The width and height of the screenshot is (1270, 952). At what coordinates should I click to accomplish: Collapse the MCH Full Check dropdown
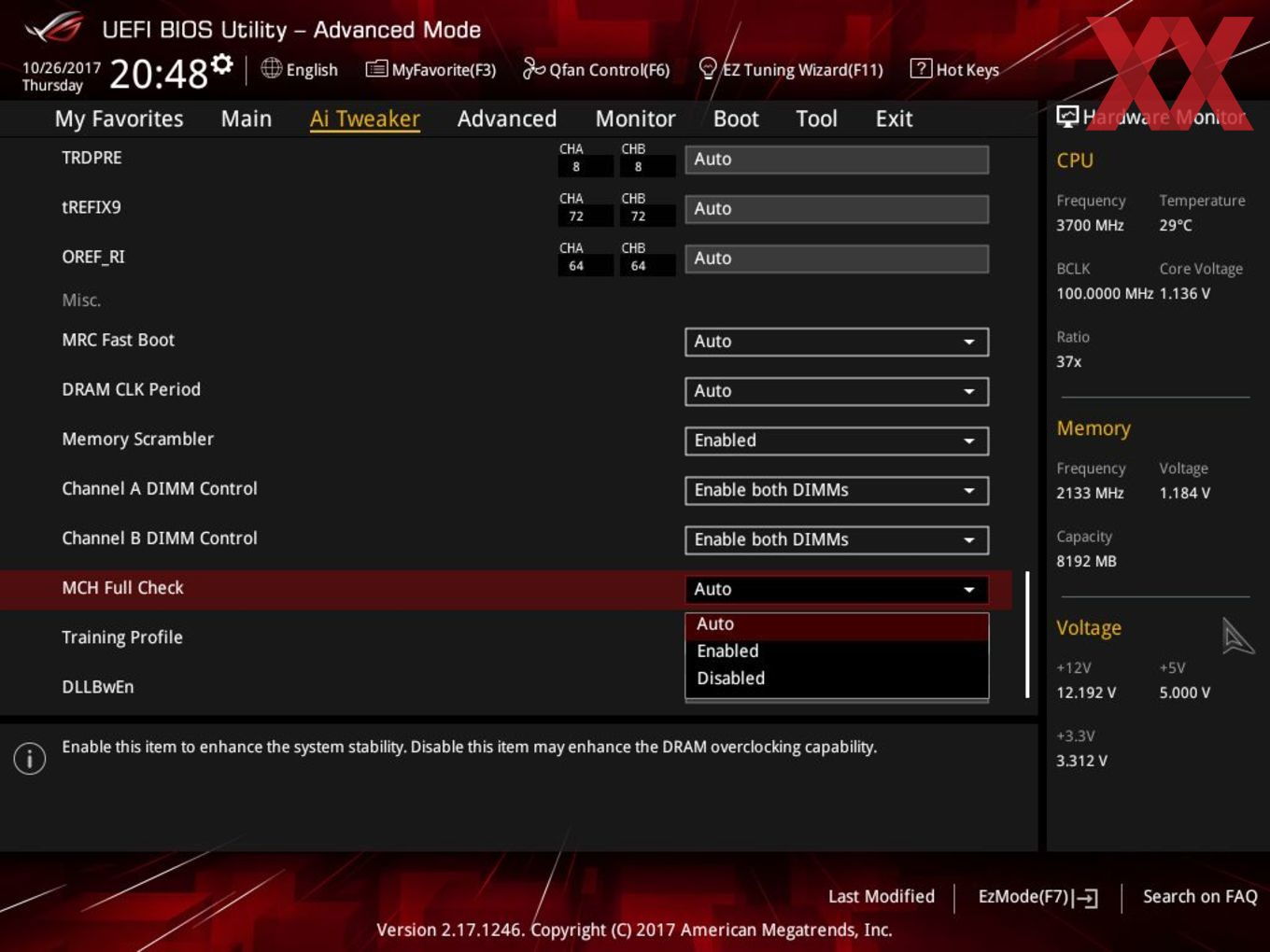pos(837,589)
